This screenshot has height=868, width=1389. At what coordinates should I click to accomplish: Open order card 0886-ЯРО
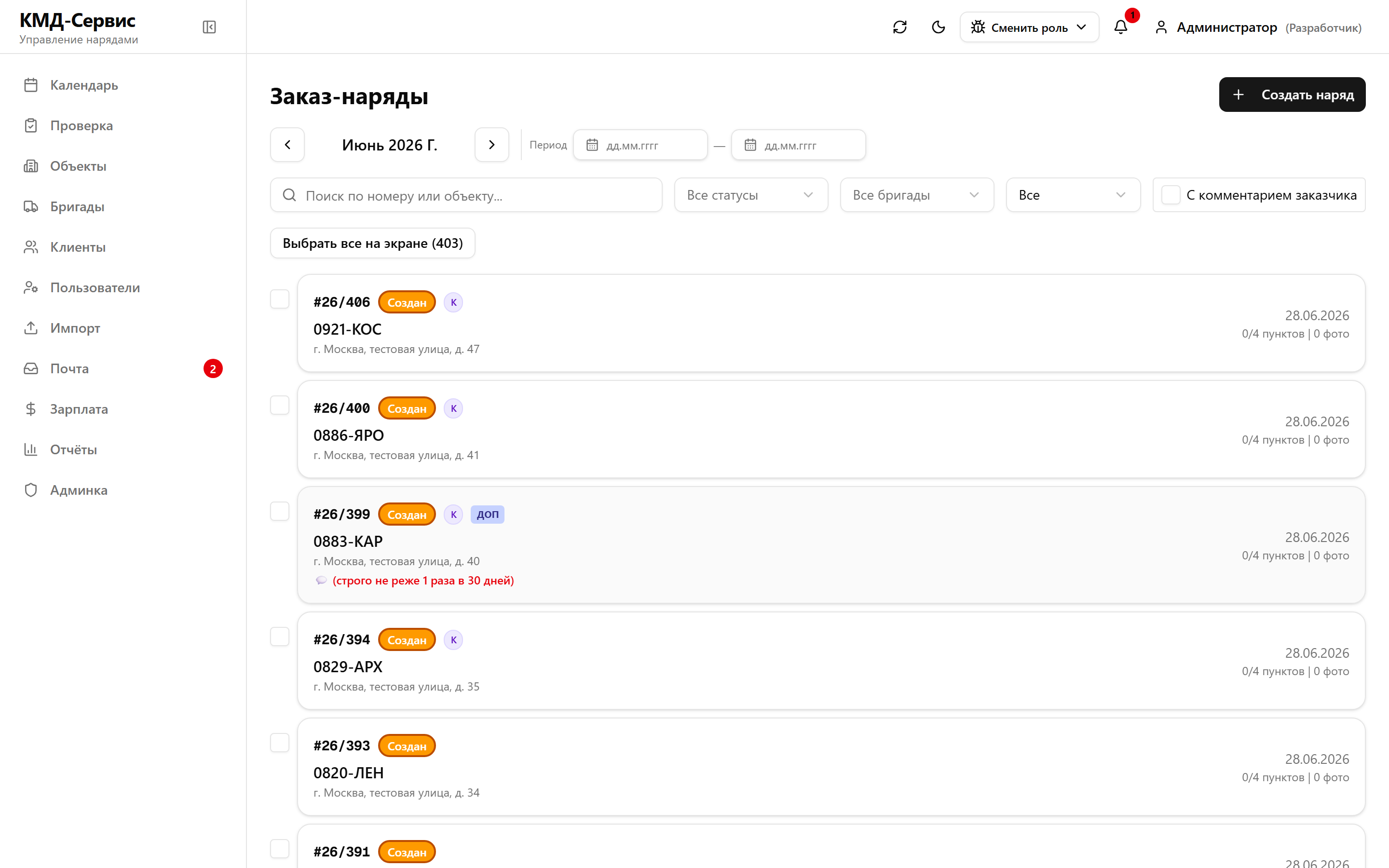click(831, 429)
